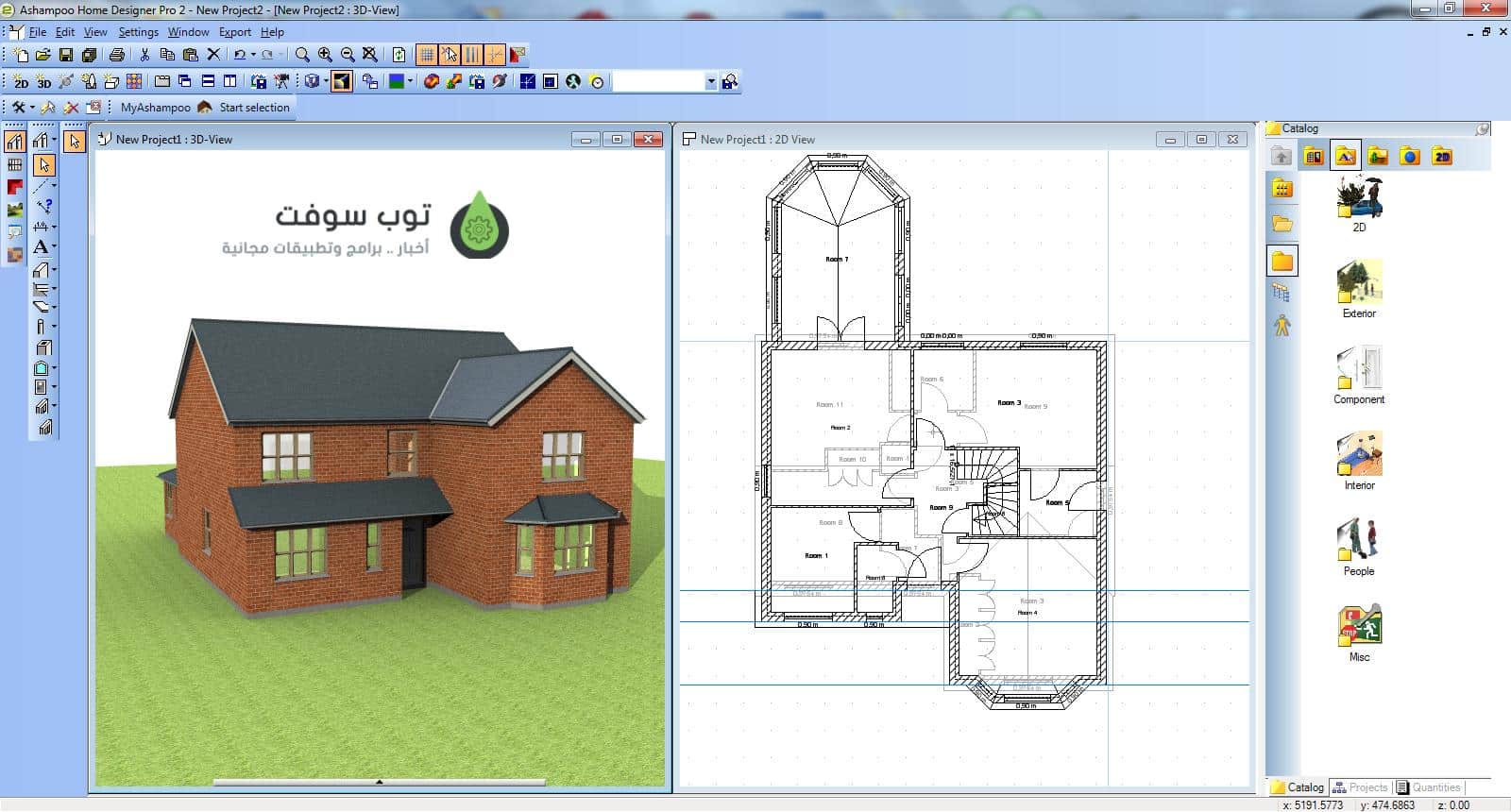
Task: Click the Zoom out magnifier icon
Action: [x=348, y=55]
